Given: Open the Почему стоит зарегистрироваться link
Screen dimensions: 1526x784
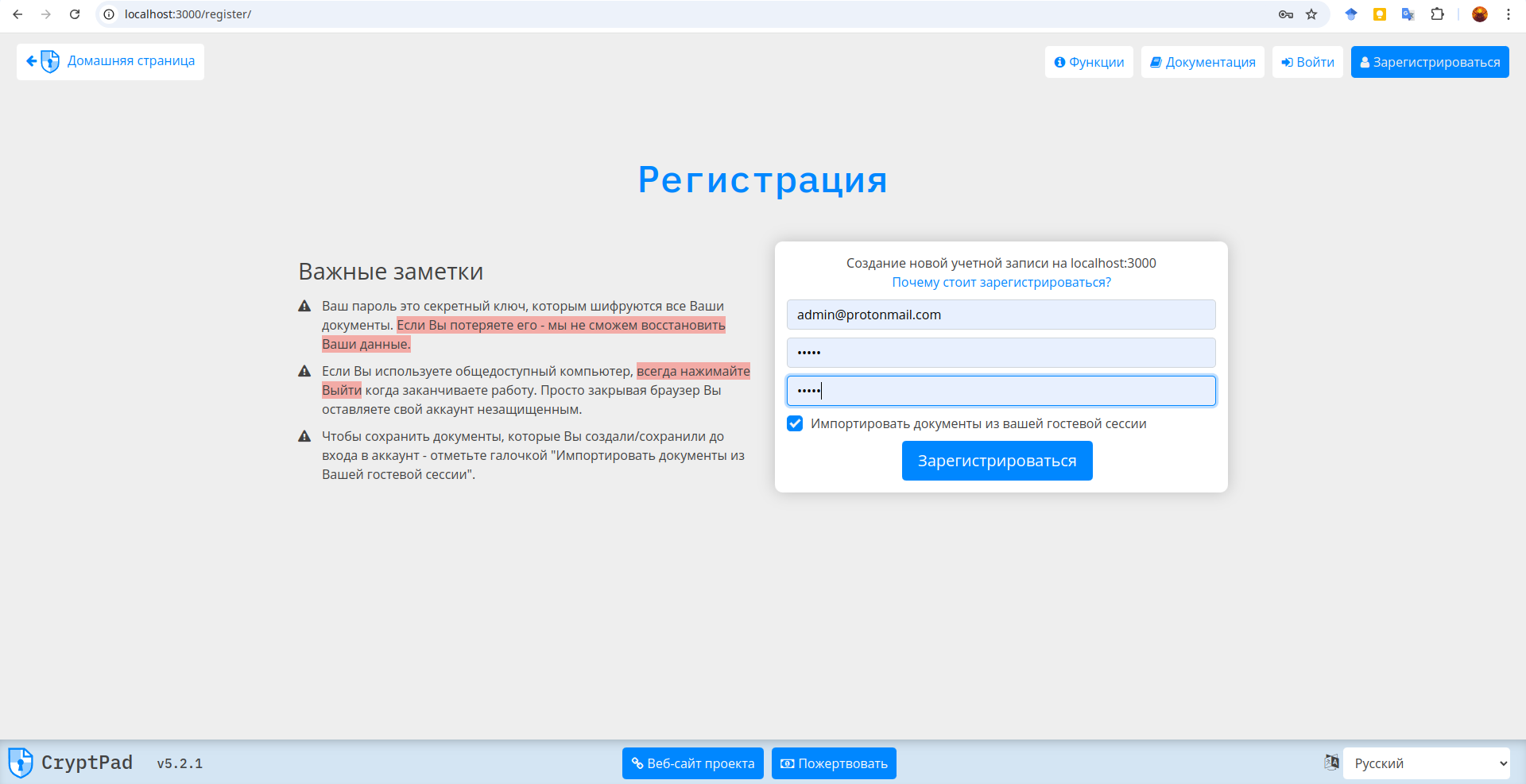Looking at the screenshot, I should (1001, 282).
